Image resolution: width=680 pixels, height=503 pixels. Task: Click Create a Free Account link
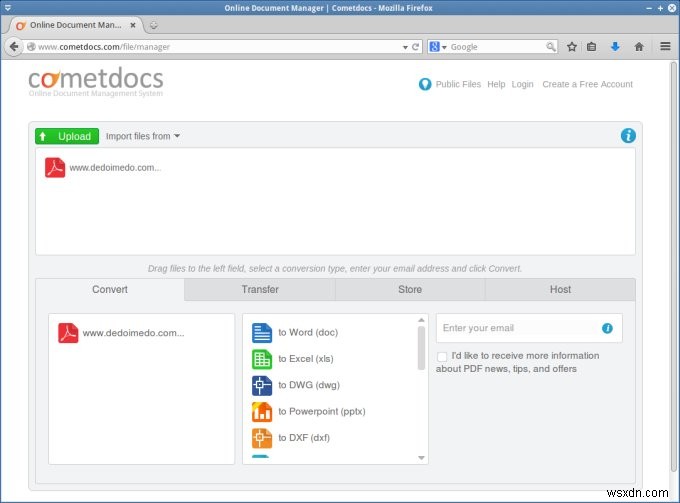click(x=587, y=84)
